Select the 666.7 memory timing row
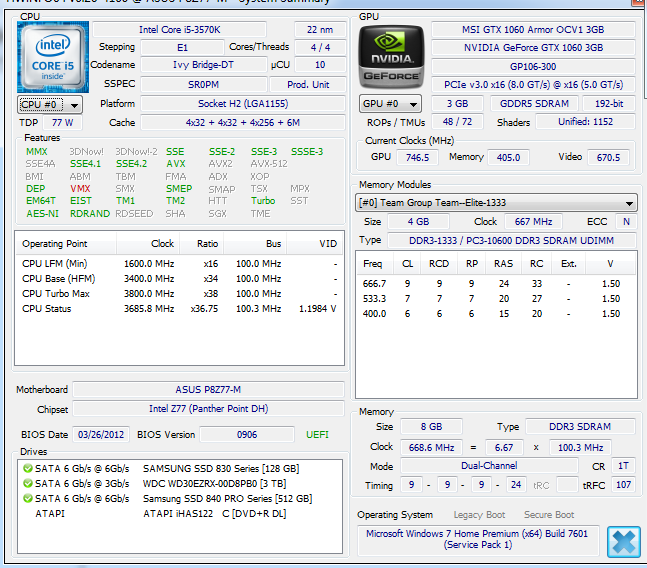 pos(496,284)
